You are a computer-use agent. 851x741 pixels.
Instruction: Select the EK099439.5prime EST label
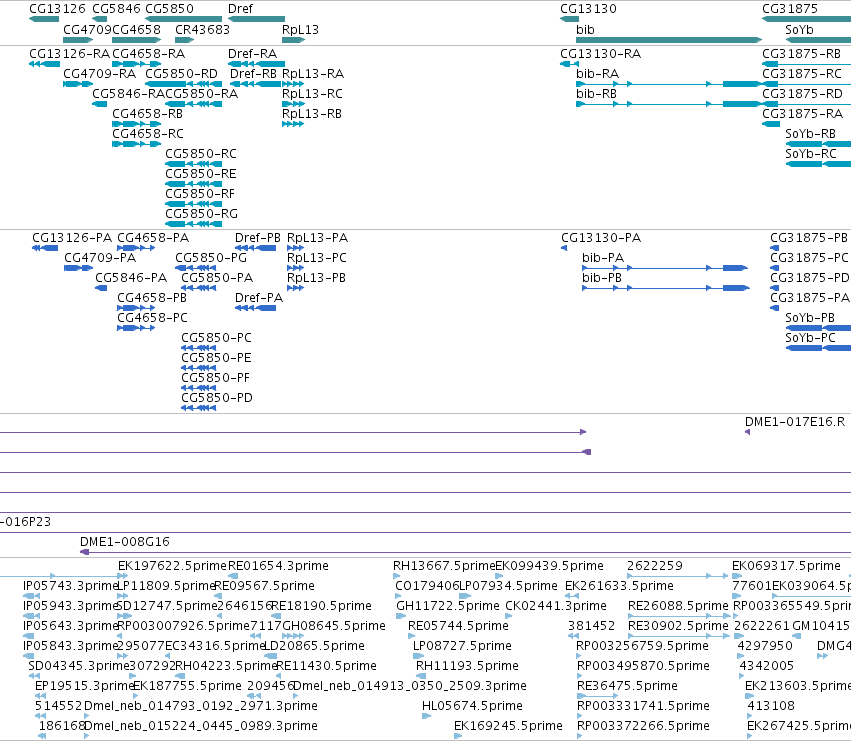tap(549, 566)
